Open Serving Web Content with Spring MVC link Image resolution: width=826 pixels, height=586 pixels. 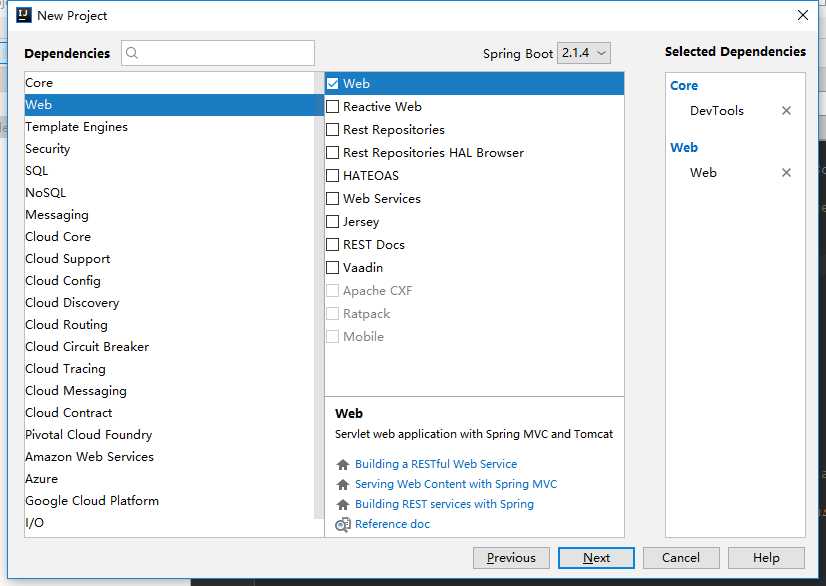456,484
